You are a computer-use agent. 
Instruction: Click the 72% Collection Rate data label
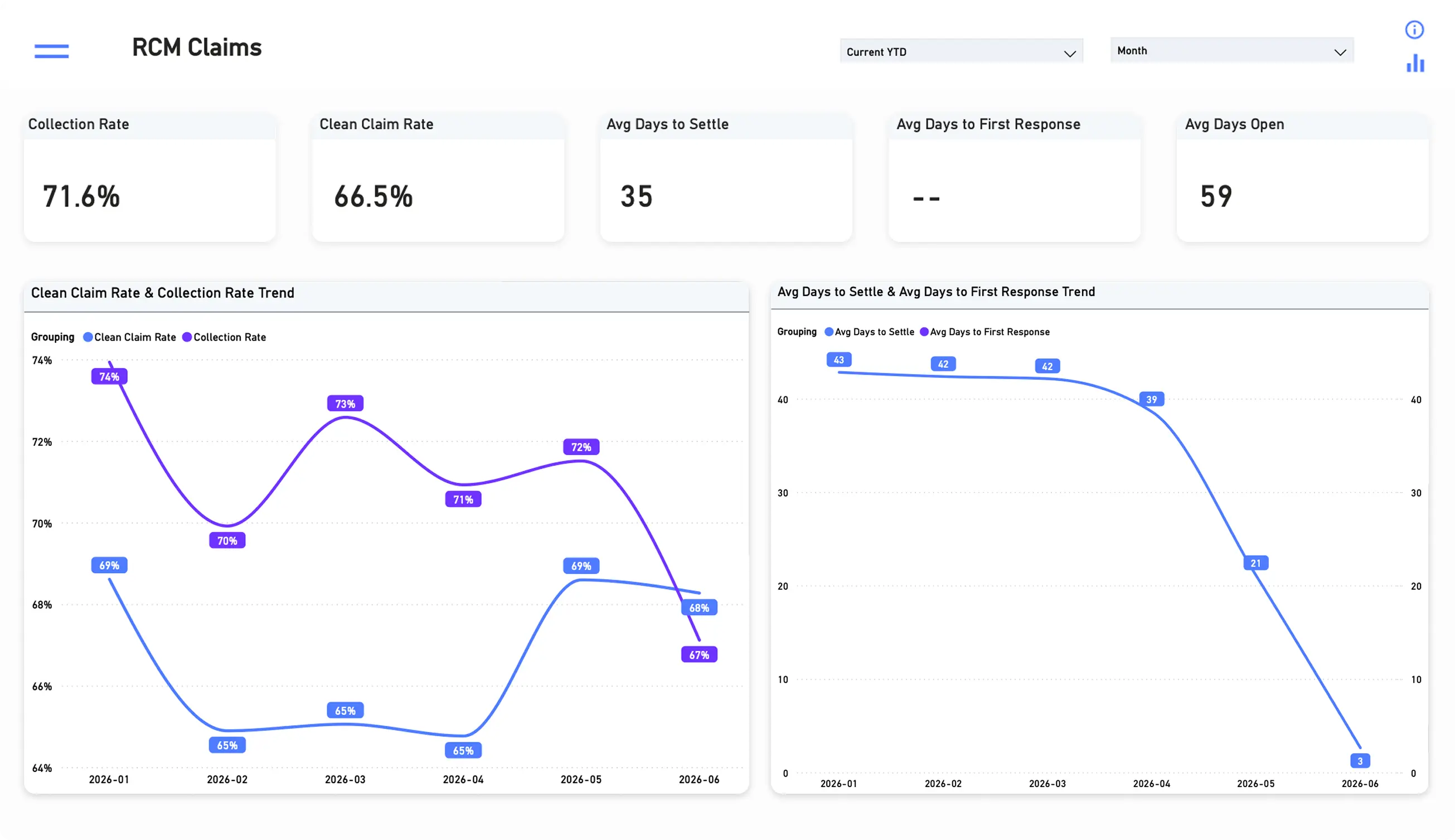(x=581, y=447)
